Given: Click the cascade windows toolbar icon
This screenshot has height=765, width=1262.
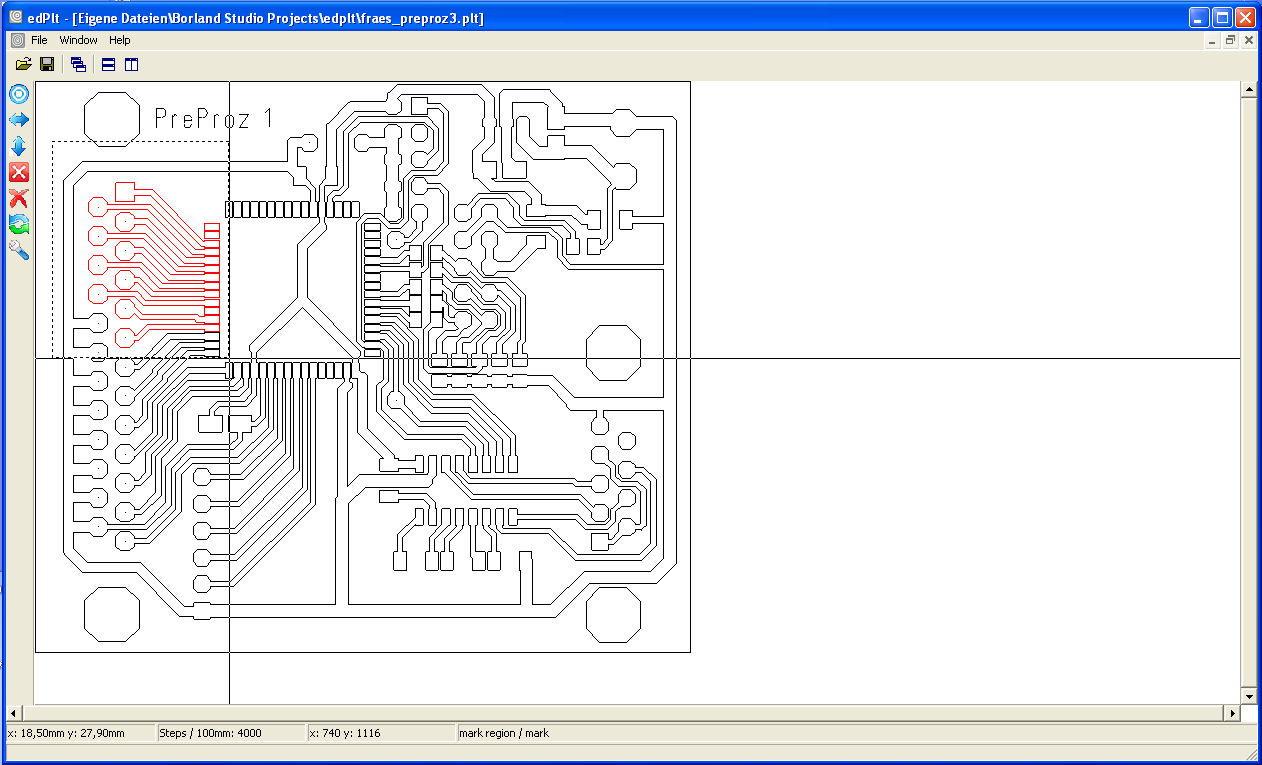Looking at the screenshot, I should [78, 65].
